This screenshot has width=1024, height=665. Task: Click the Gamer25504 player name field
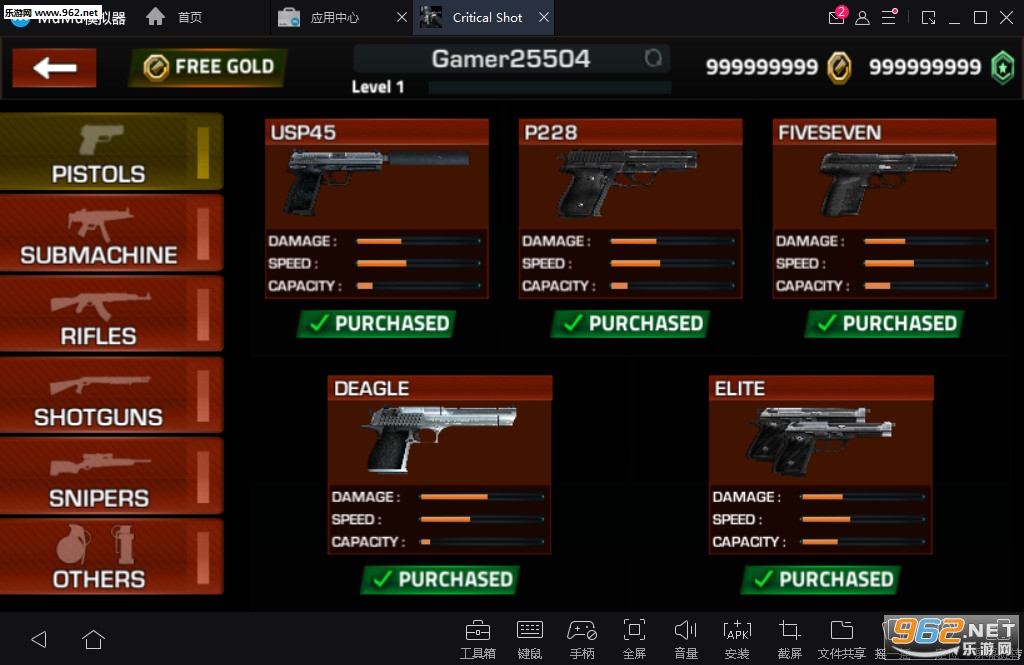pyautogui.click(x=512, y=59)
